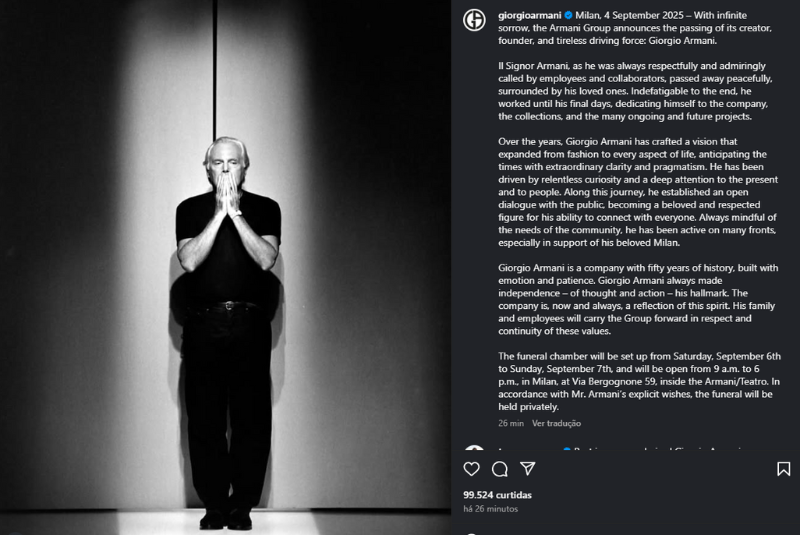
Task: Click the paragraph beginning Il Signor Armani
Action: pyautogui.click(x=635, y=91)
